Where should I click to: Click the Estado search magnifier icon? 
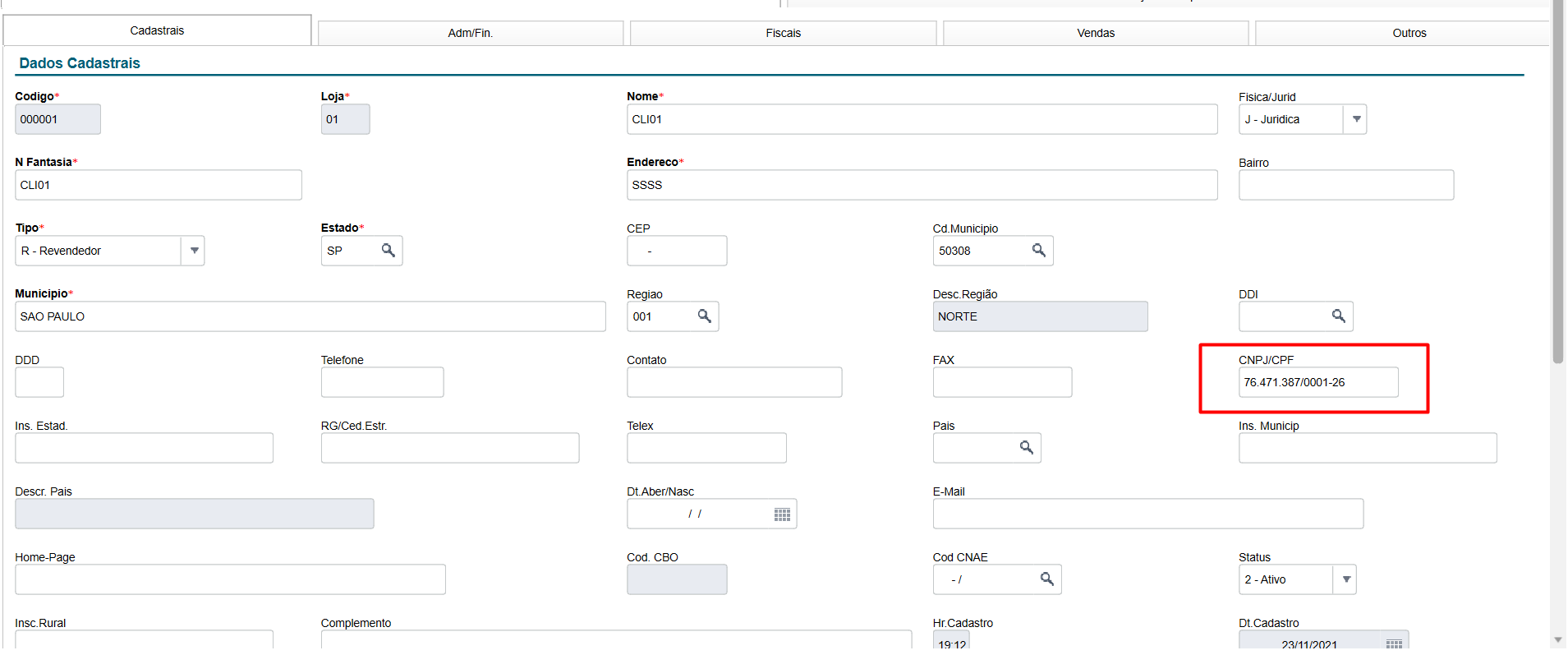[389, 251]
